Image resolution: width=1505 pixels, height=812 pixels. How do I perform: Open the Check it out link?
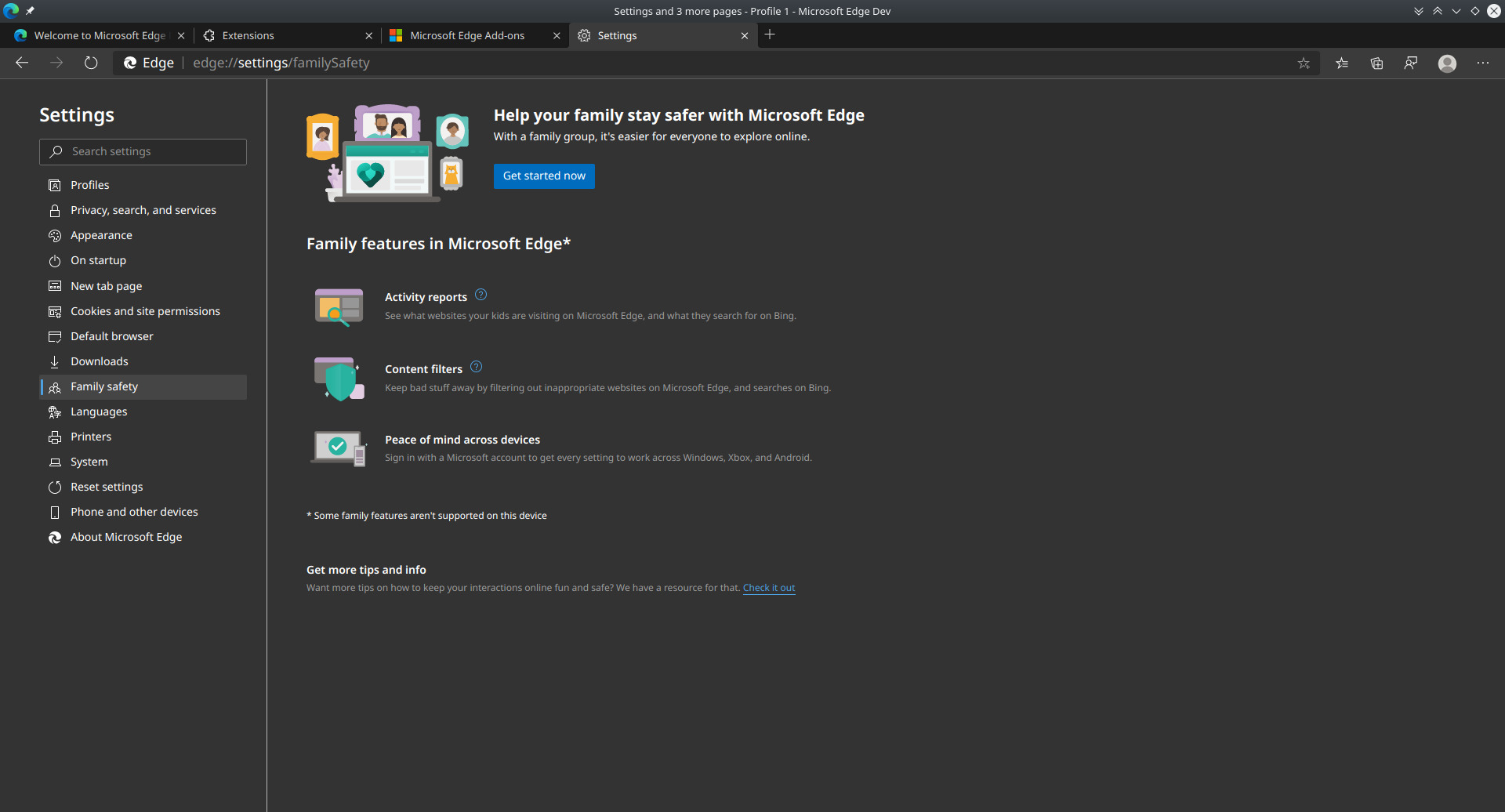tap(768, 587)
